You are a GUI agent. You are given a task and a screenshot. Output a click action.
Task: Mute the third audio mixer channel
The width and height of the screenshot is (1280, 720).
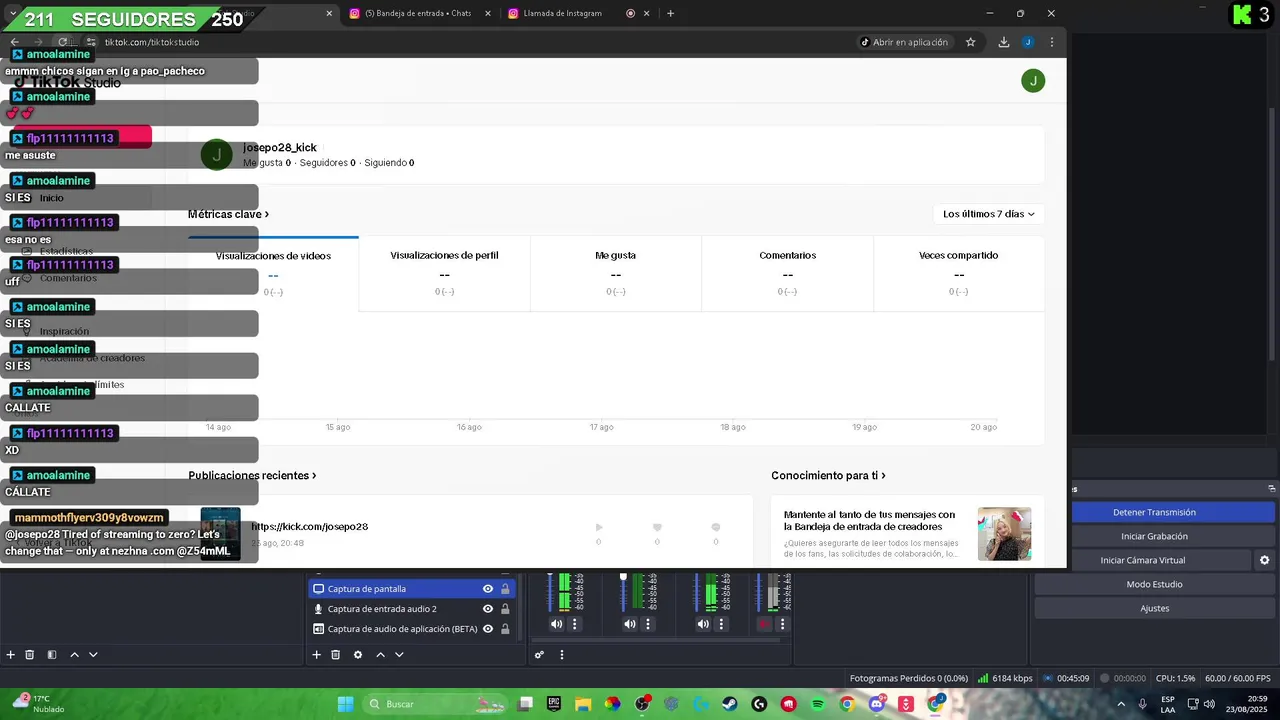(x=703, y=624)
